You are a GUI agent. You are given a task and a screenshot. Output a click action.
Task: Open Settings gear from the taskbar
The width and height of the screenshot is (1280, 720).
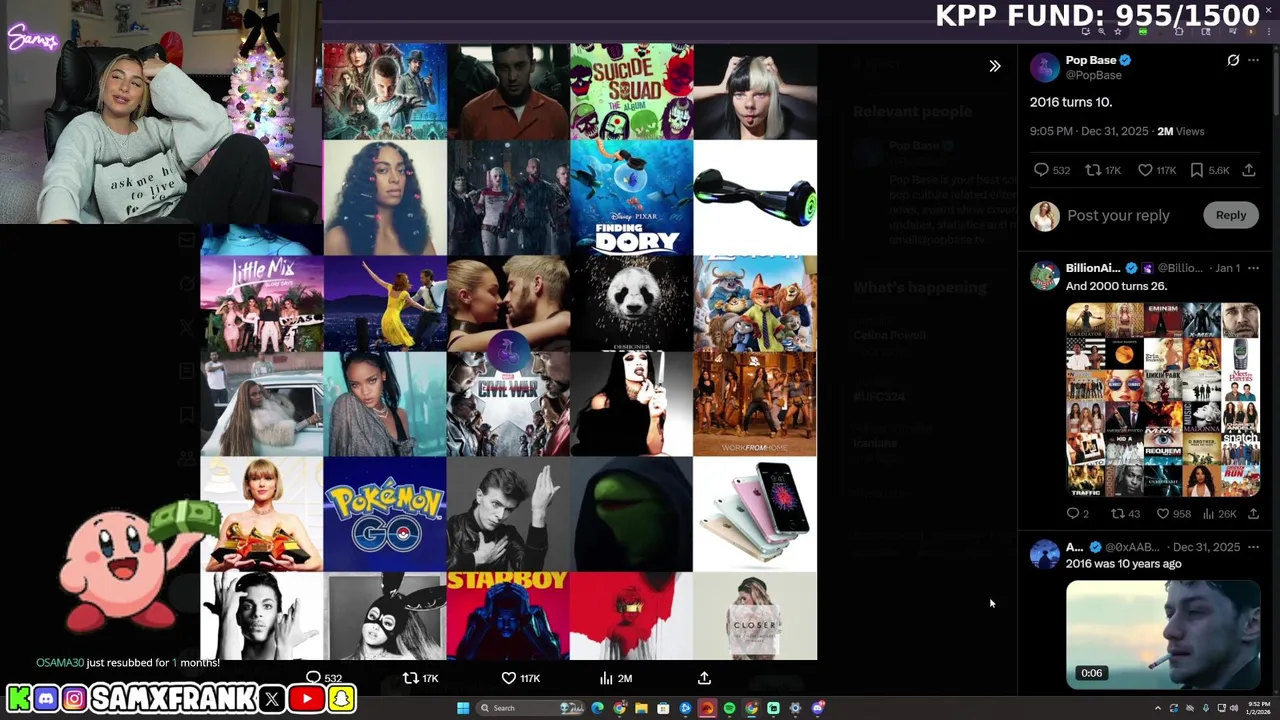coord(795,708)
